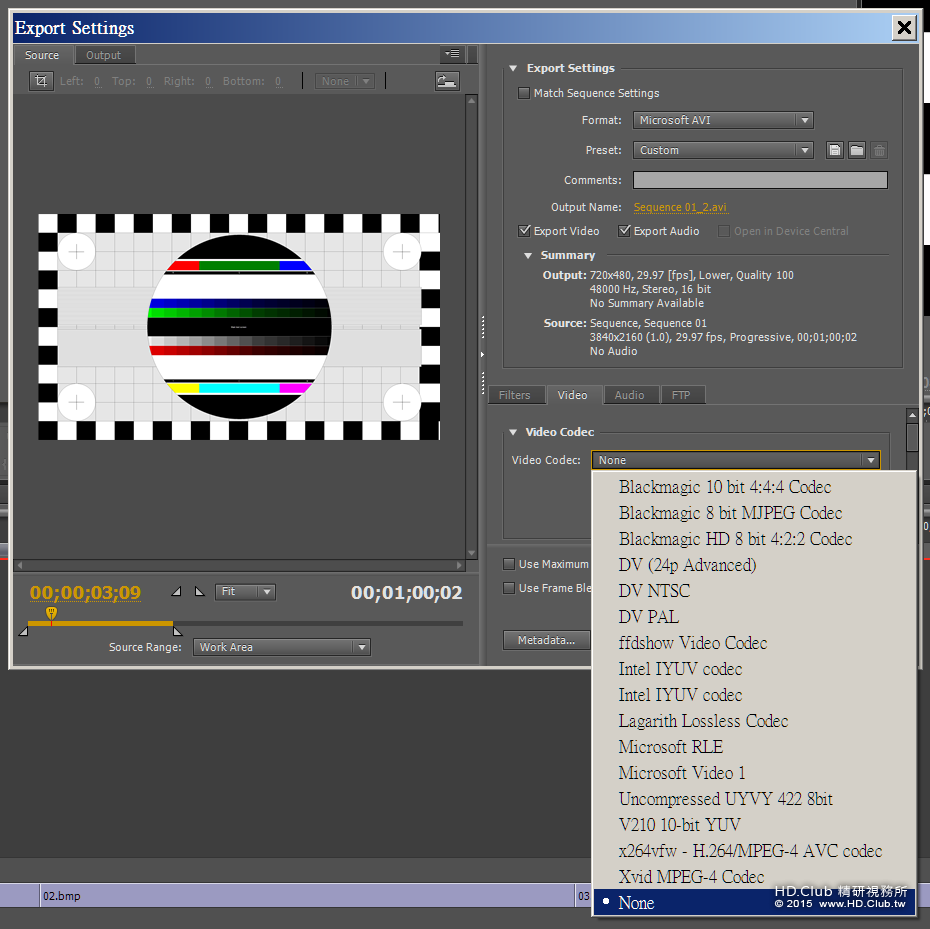Open the Source Range Work Area dropdown
The image size is (930, 929).
(282, 647)
